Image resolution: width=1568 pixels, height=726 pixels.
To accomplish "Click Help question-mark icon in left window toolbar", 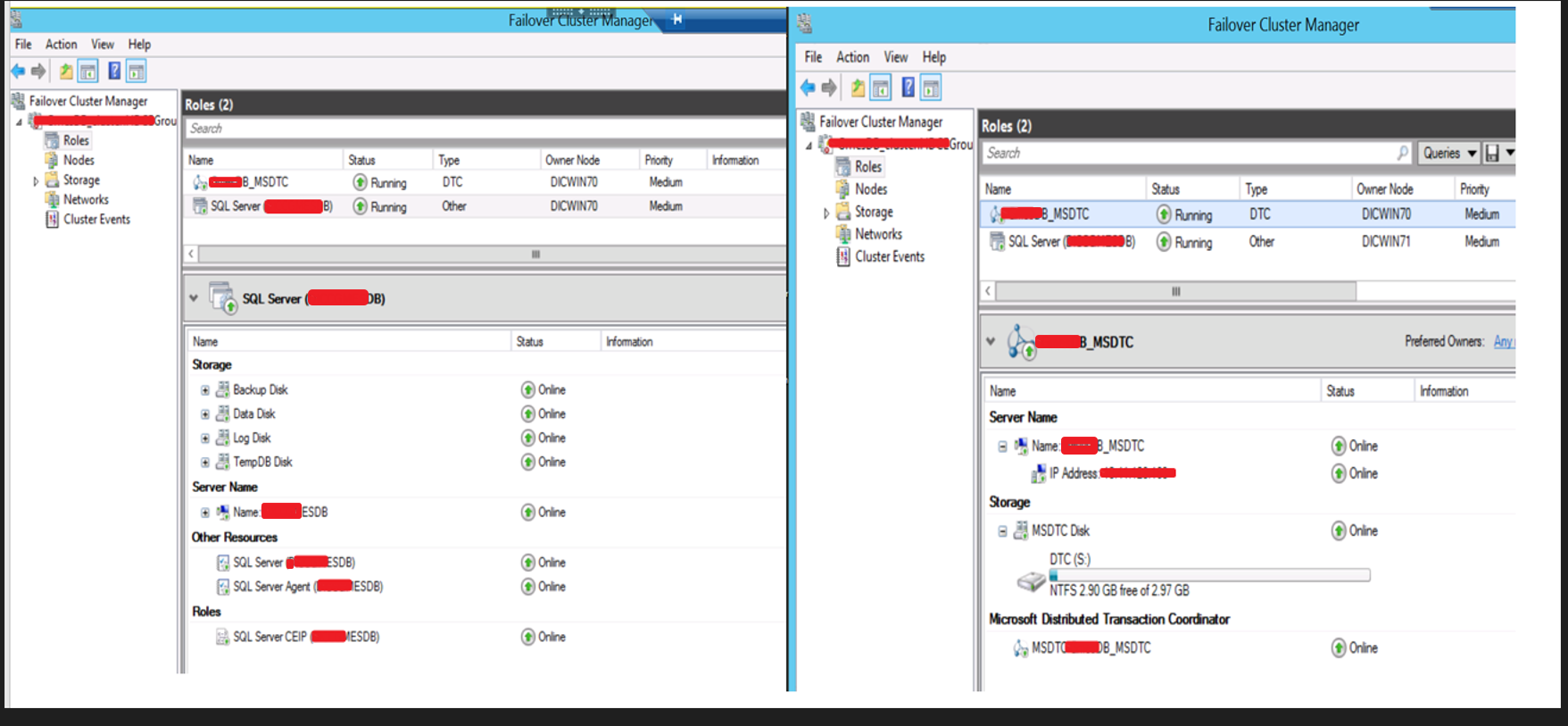I will (x=114, y=71).
